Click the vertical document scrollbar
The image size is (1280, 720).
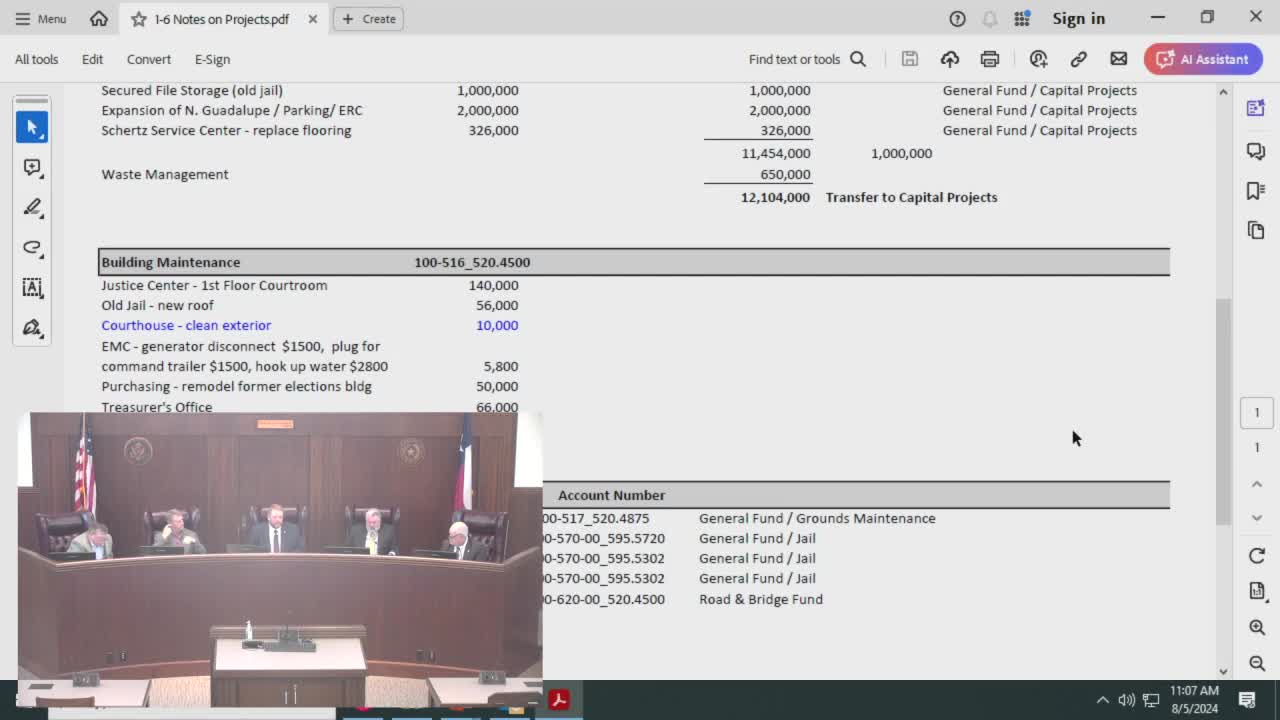tap(1223, 410)
